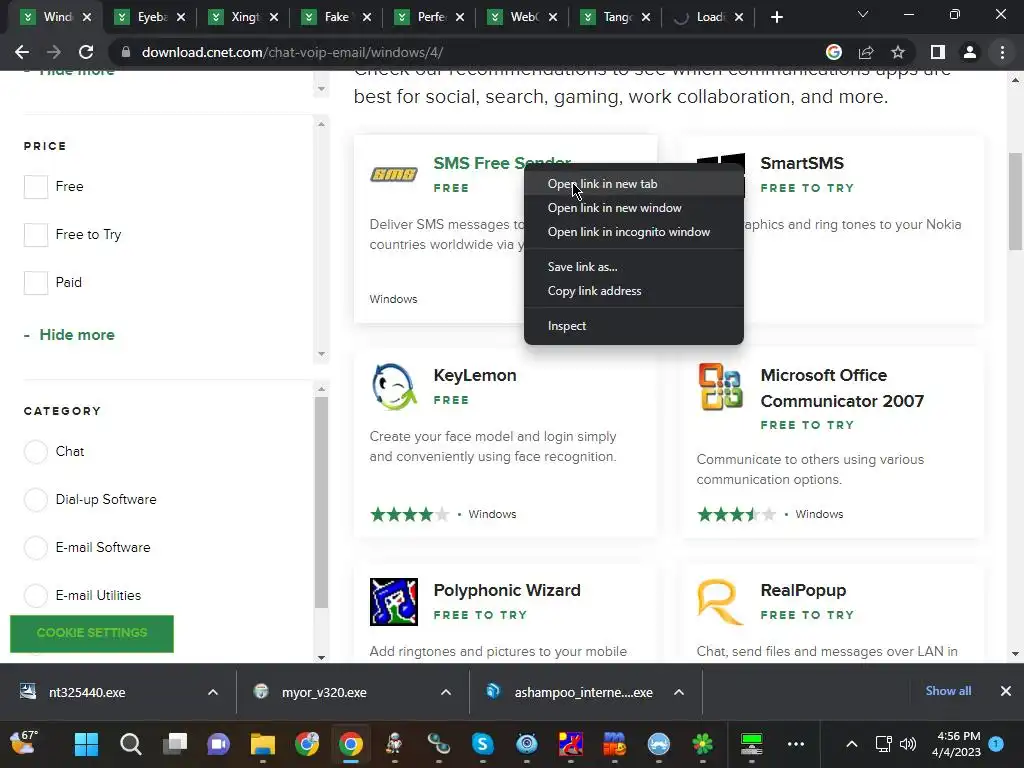
Task: Expand options for ashampoo_interne download
Action: [679, 692]
